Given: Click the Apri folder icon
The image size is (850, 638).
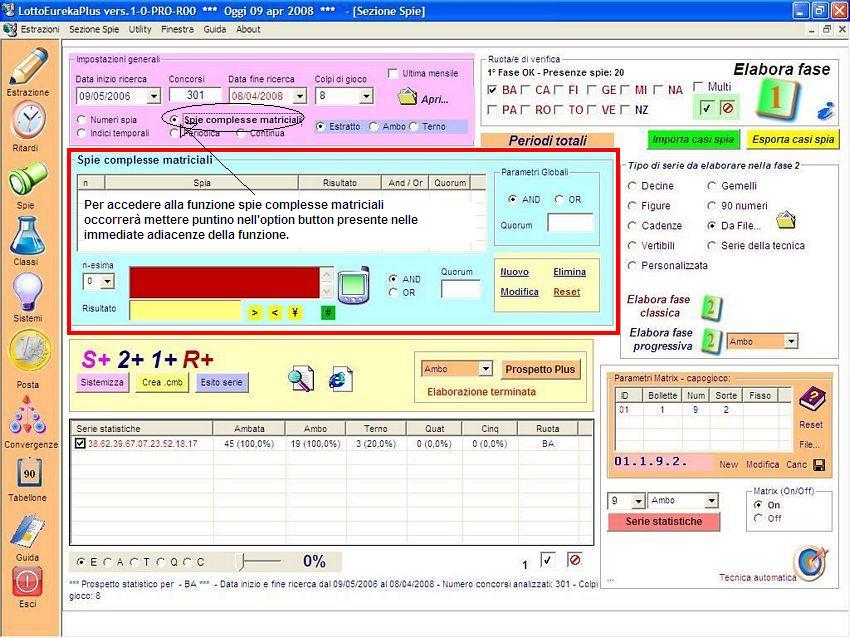Looking at the screenshot, I should point(407,98).
